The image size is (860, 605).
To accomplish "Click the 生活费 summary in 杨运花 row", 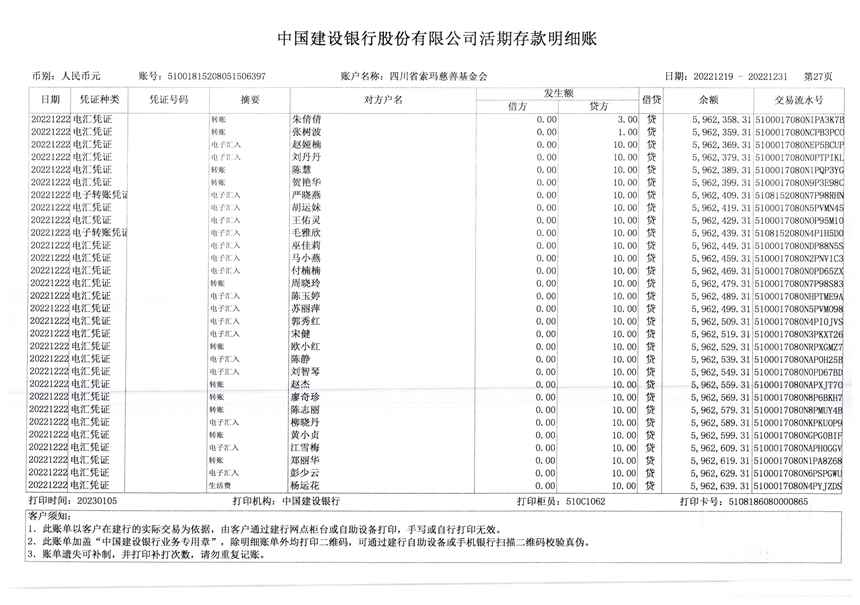I will click(x=219, y=485).
